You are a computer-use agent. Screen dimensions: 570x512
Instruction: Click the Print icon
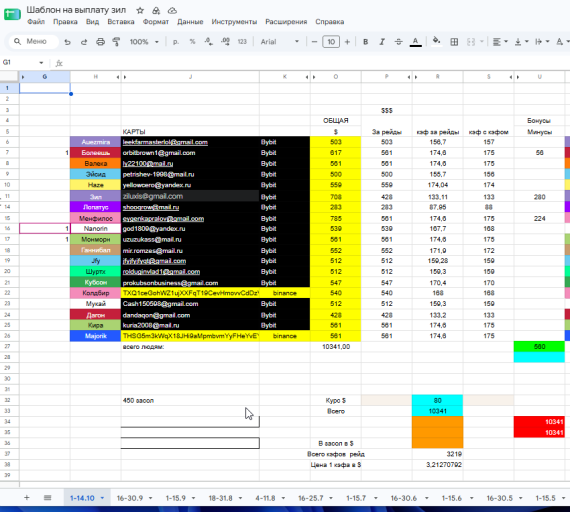[100, 42]
